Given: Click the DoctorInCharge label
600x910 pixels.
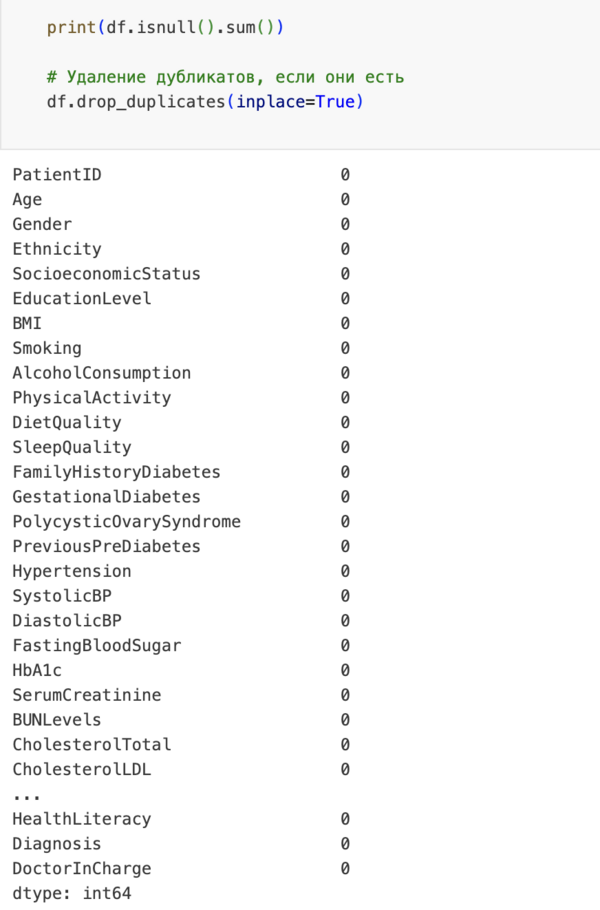Looking at the screenshot, I should [x=81, y=868].
